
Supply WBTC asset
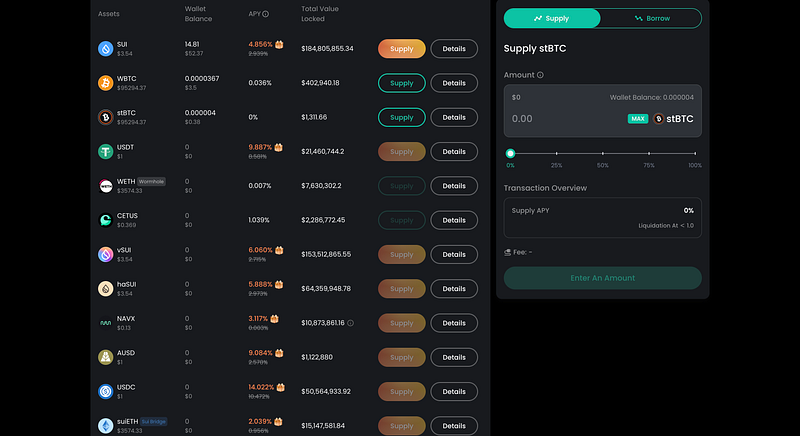pos(402,83)
